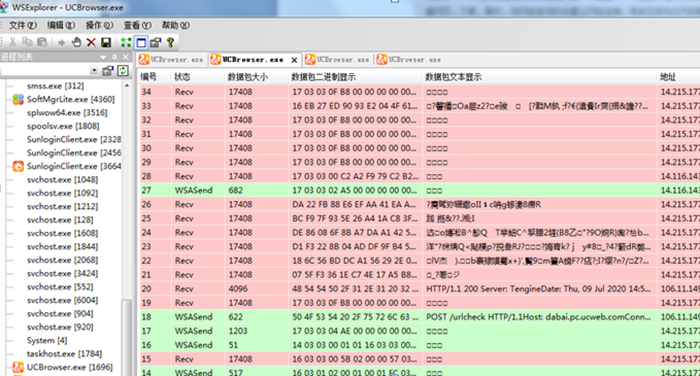The height and width of the screenshot is (376, 700).
Task: Select packet row 16 size 51
Action: tap(420, 345)
